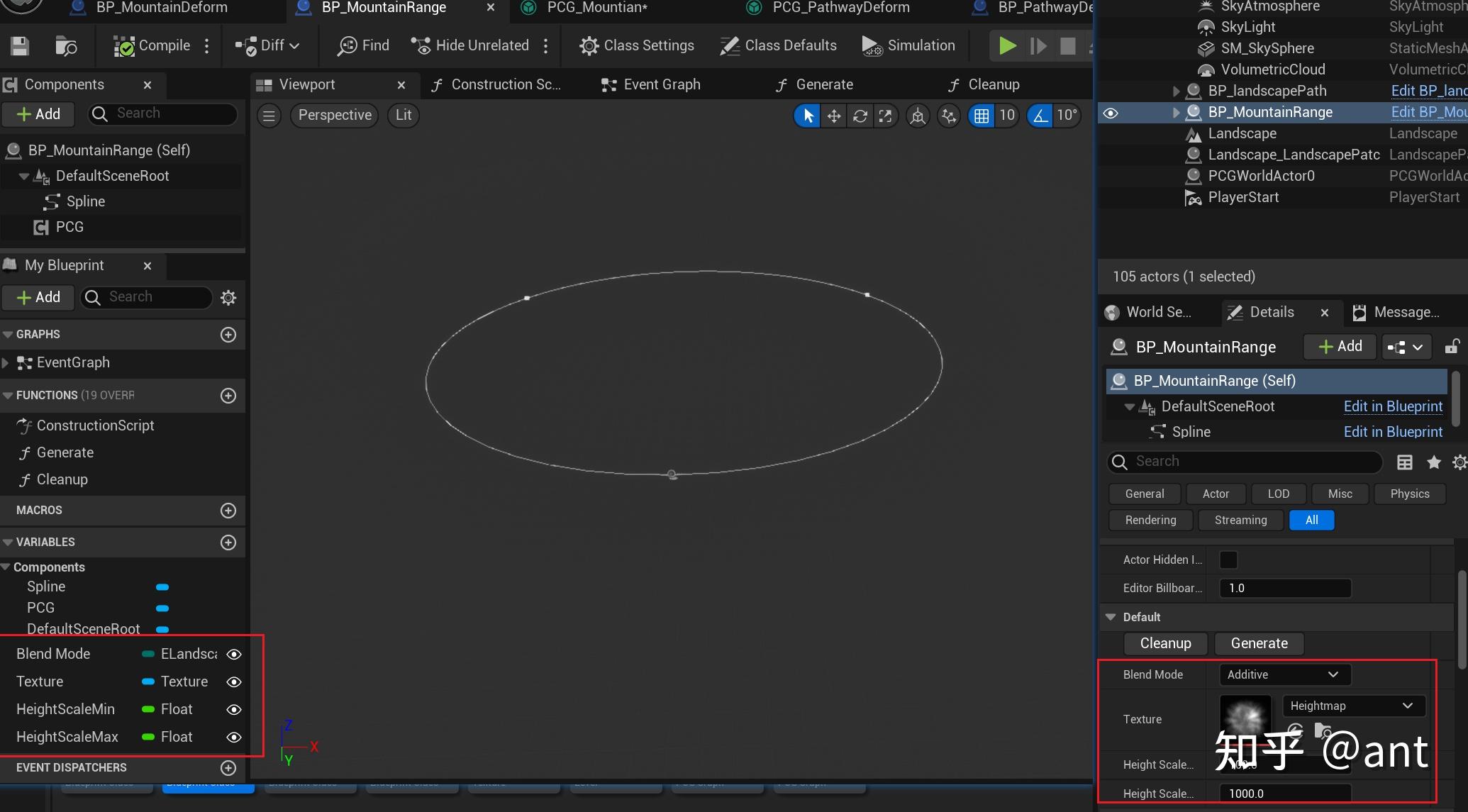
Task: Select the rotate gizmo tool
Action: point(860,116)
